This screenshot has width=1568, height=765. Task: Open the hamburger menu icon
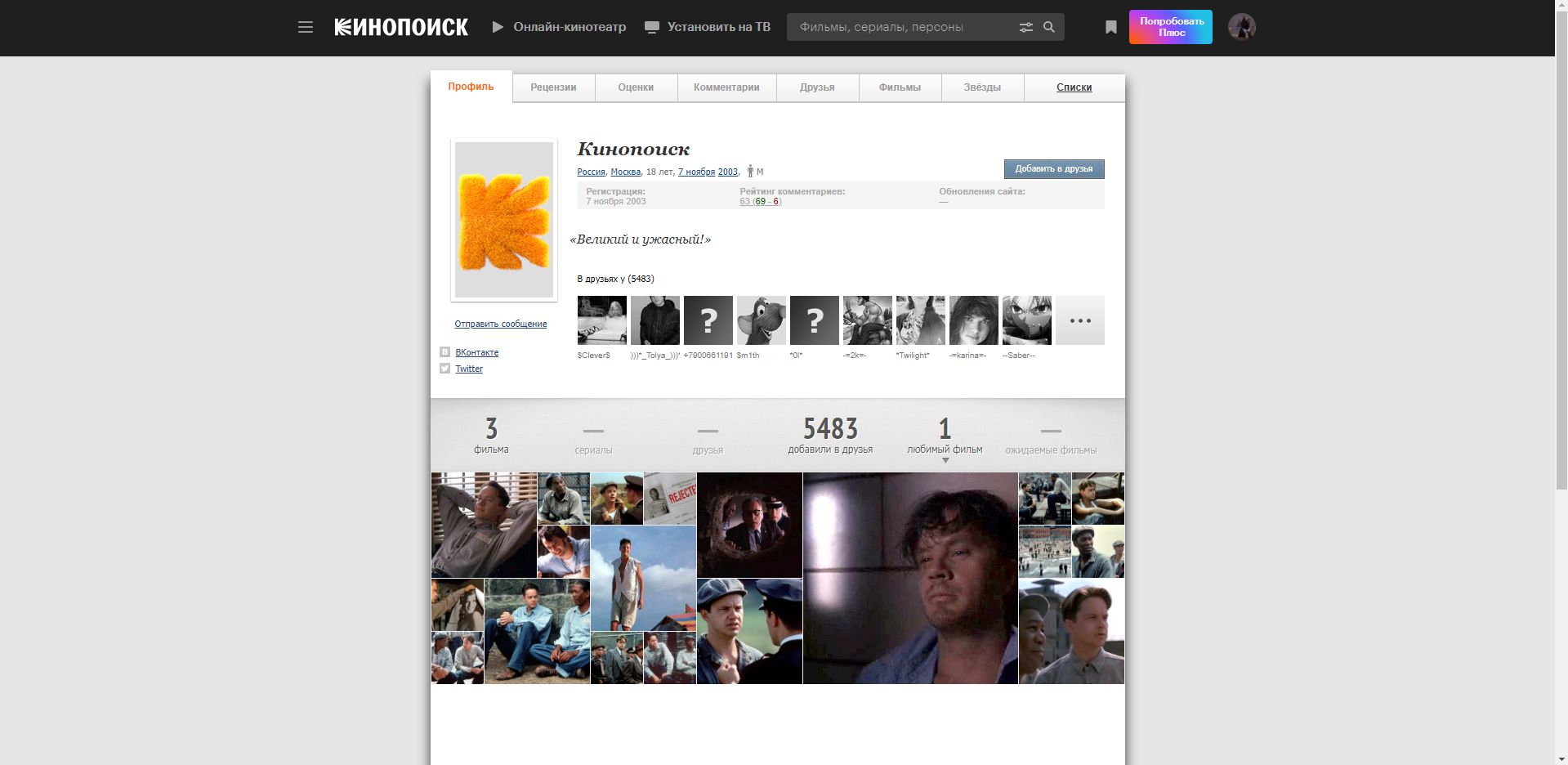tap(306, 27)
